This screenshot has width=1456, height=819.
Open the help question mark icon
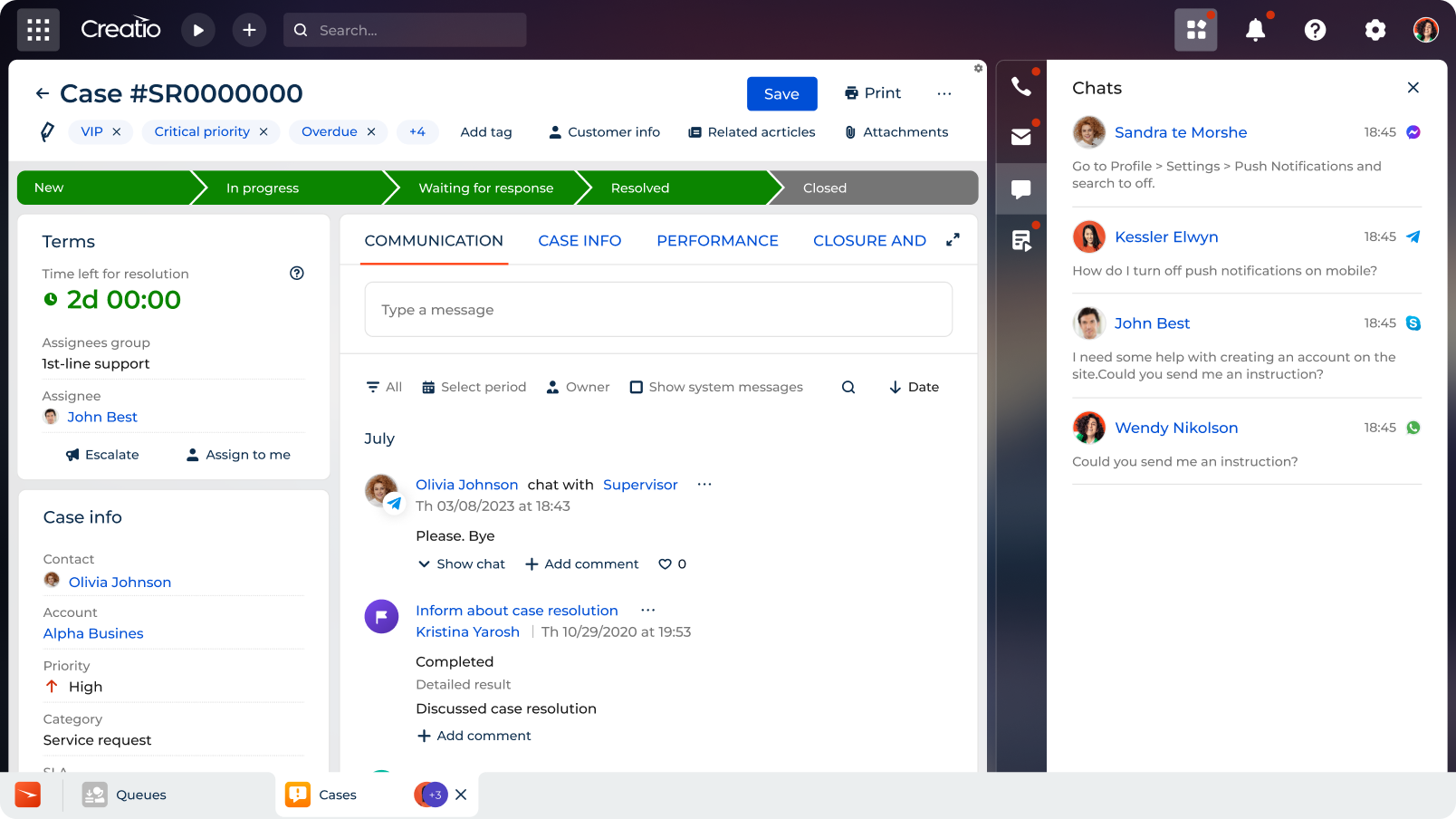coord(1315,30)
